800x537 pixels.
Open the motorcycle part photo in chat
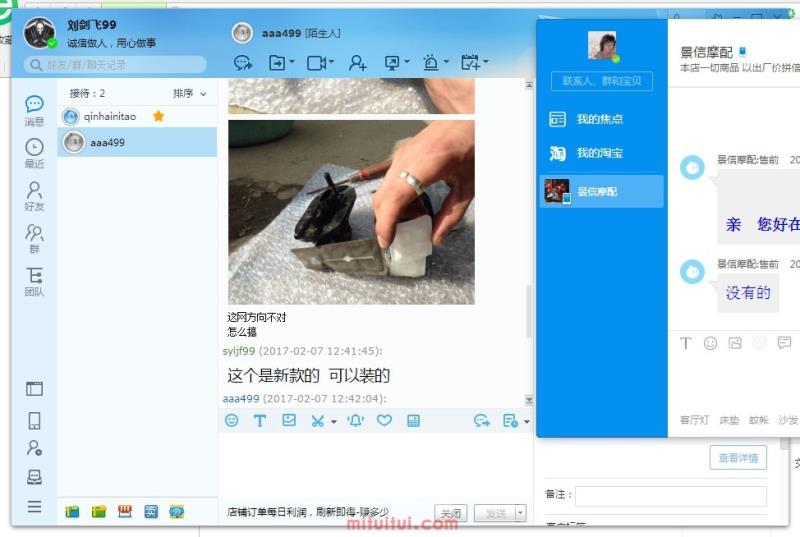[351, 212]
